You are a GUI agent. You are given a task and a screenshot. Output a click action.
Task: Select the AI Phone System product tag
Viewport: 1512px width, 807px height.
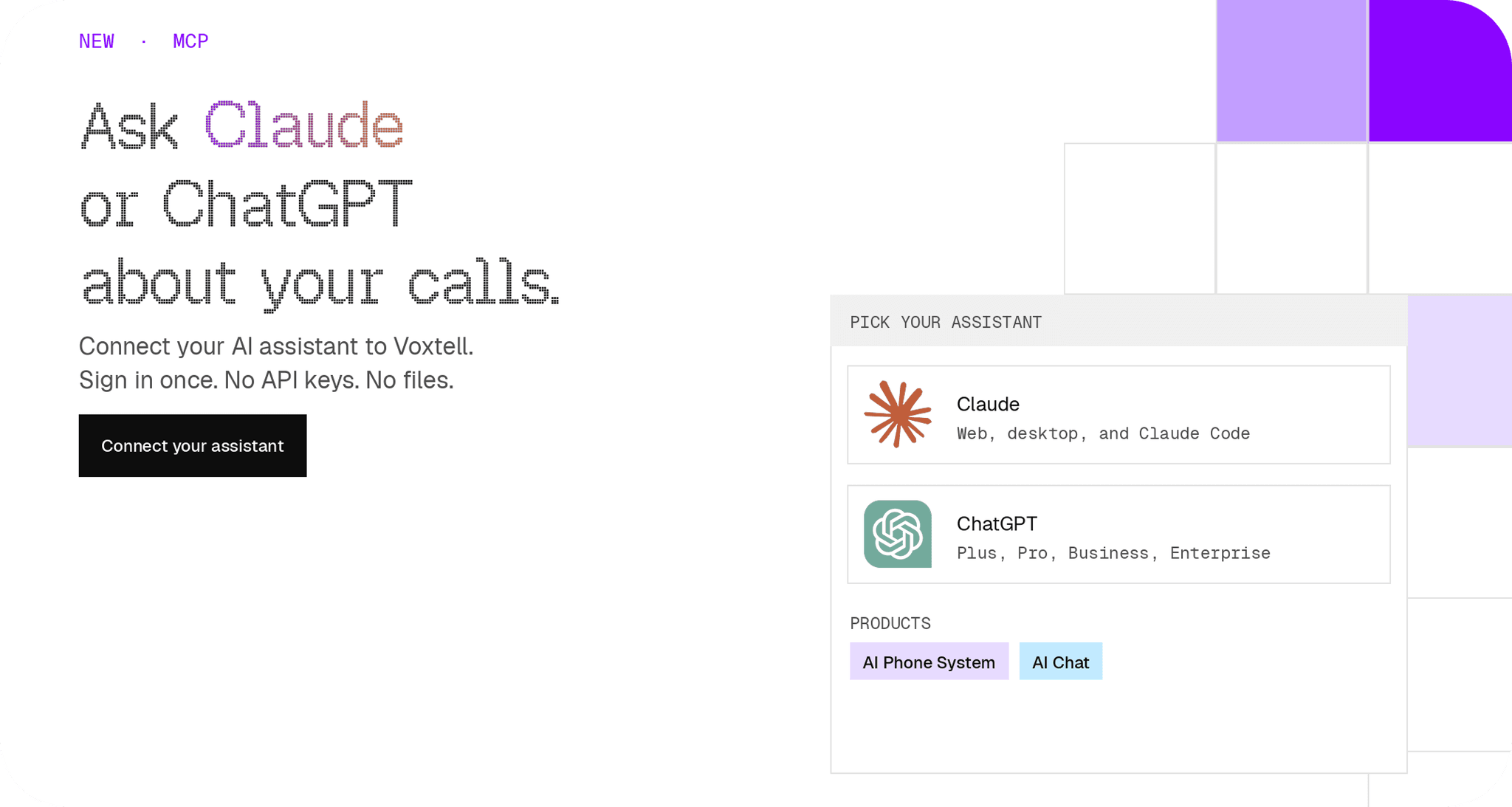pos(929,662)
